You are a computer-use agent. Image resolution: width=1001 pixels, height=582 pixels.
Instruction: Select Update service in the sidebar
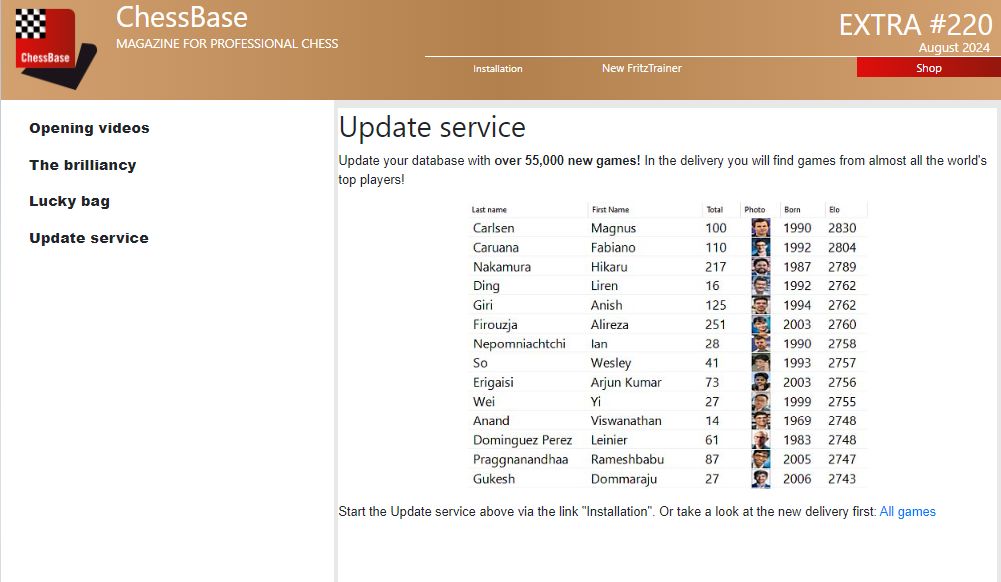point(89,237)
